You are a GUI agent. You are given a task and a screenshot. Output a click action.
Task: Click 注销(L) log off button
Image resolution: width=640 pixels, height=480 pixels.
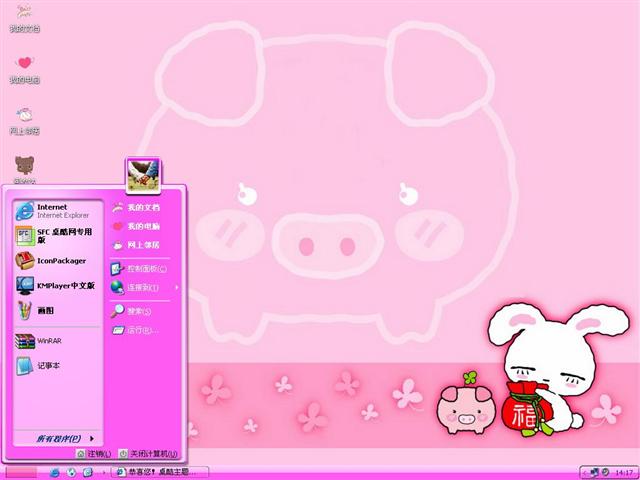pyautogui.click(x=94, y=454)
